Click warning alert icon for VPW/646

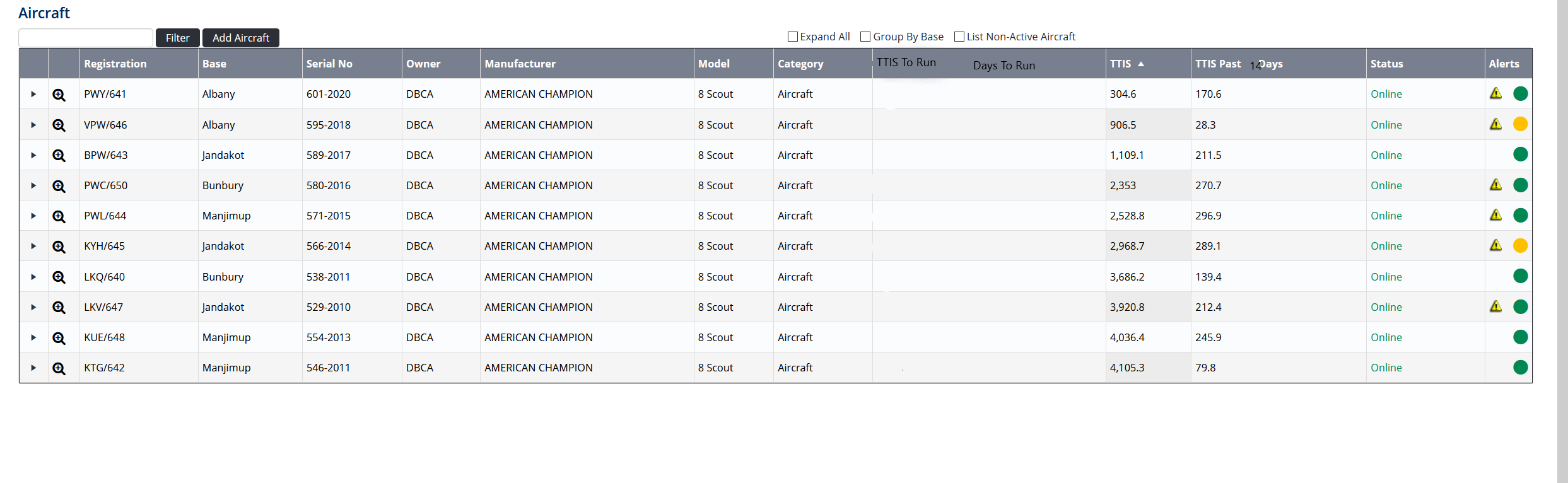(1495, 124)
